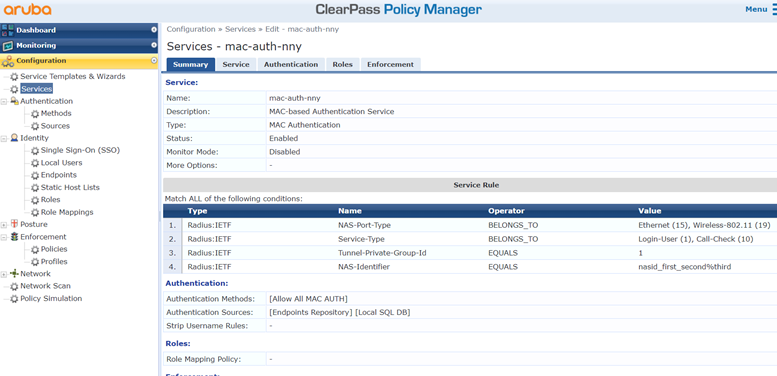Click gear icon beside Service Templates & Wizards
The image size is (777, 376).
[x=14, y=77]
